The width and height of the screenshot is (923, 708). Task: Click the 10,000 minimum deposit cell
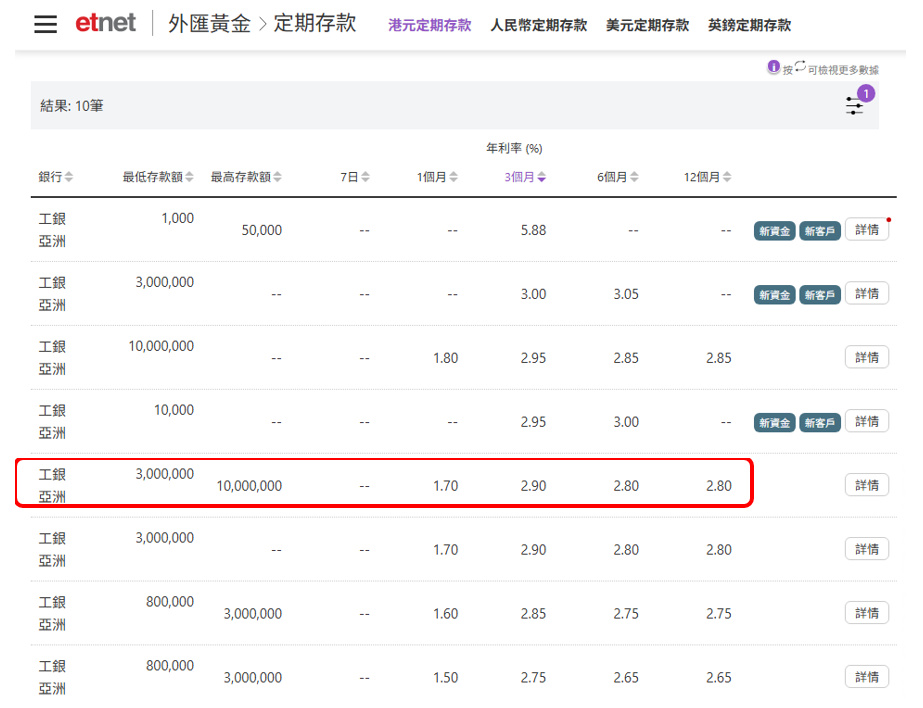(x=174, y=410)
